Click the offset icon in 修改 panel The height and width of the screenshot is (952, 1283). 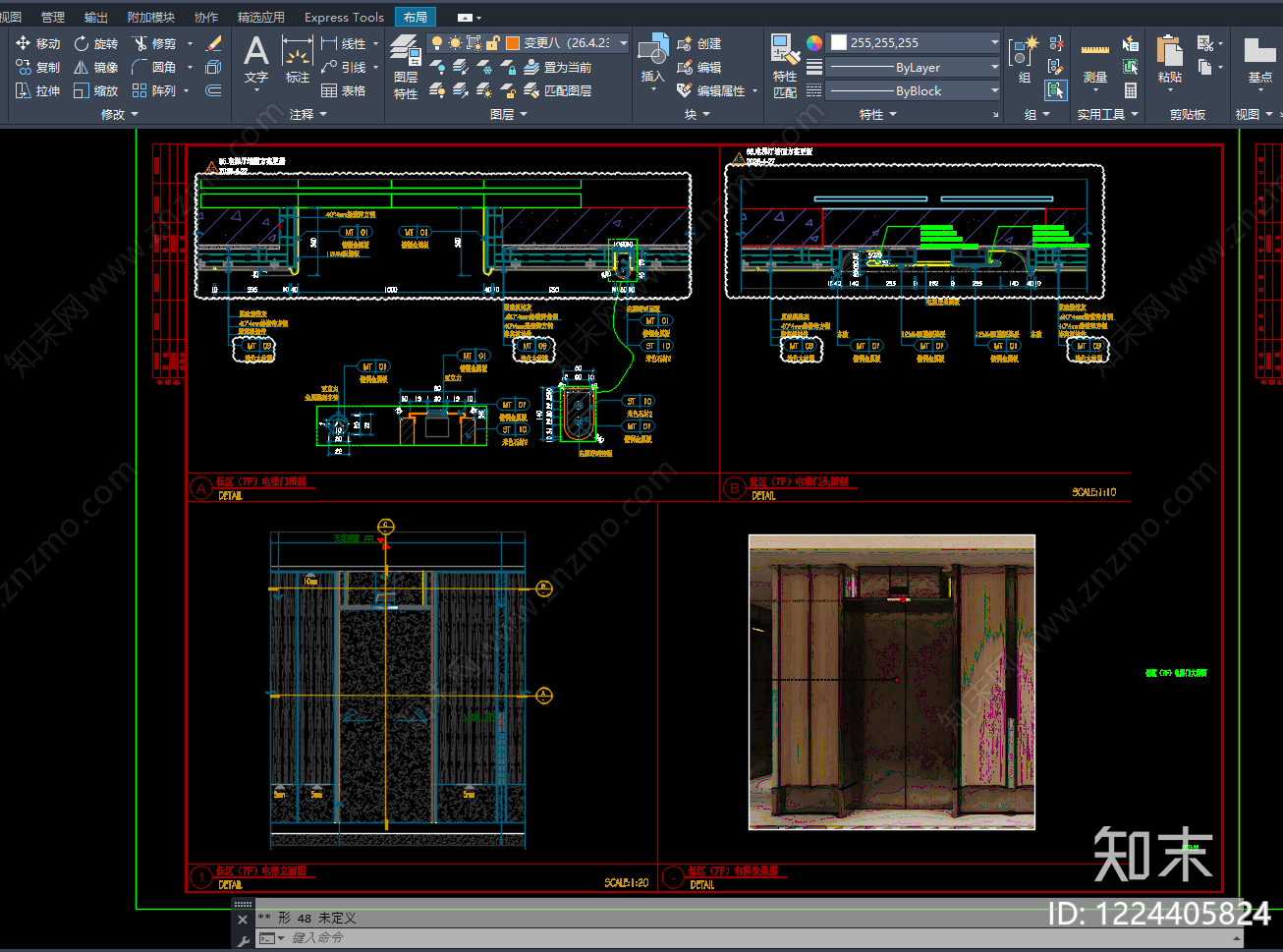click(x=213, y=90)
